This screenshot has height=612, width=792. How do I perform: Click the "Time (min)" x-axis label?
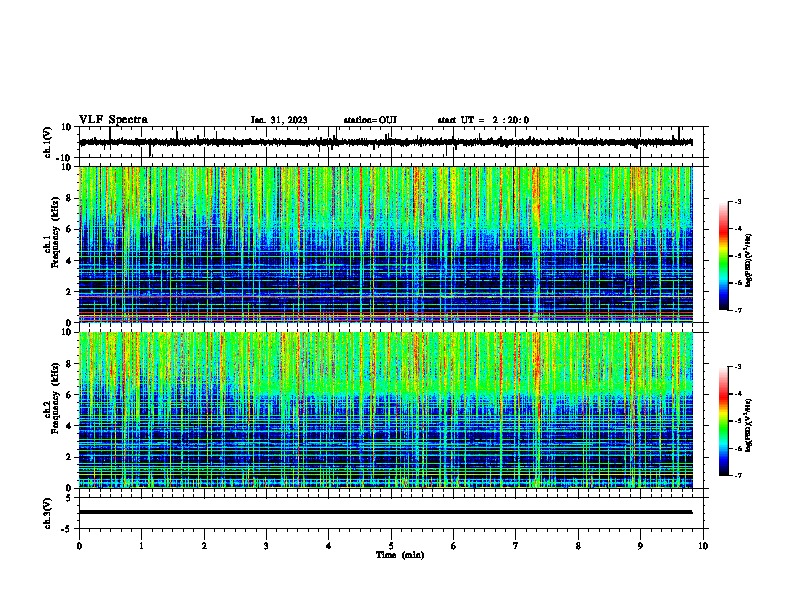400,555
